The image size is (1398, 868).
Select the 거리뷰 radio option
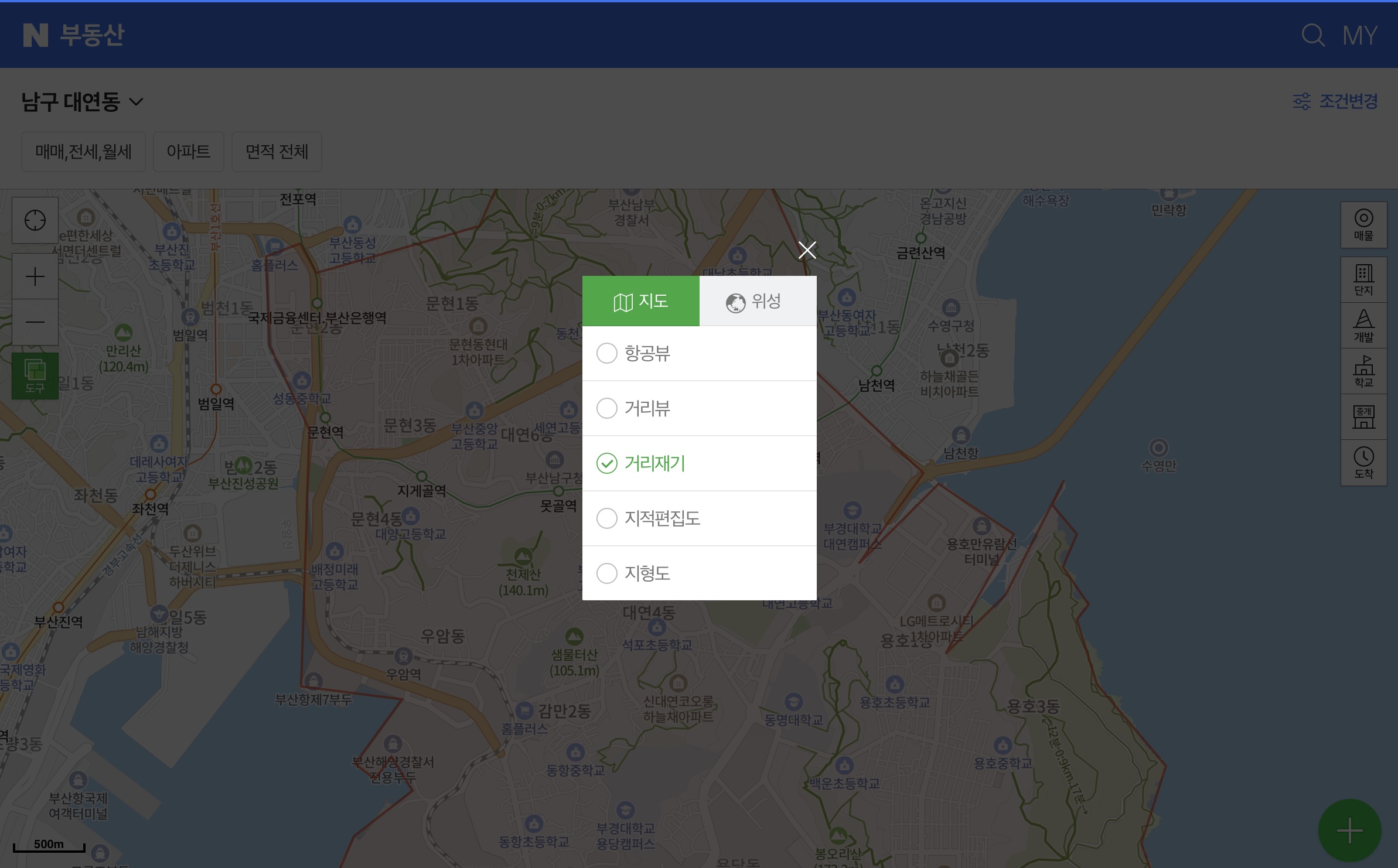tap(607, 408)
